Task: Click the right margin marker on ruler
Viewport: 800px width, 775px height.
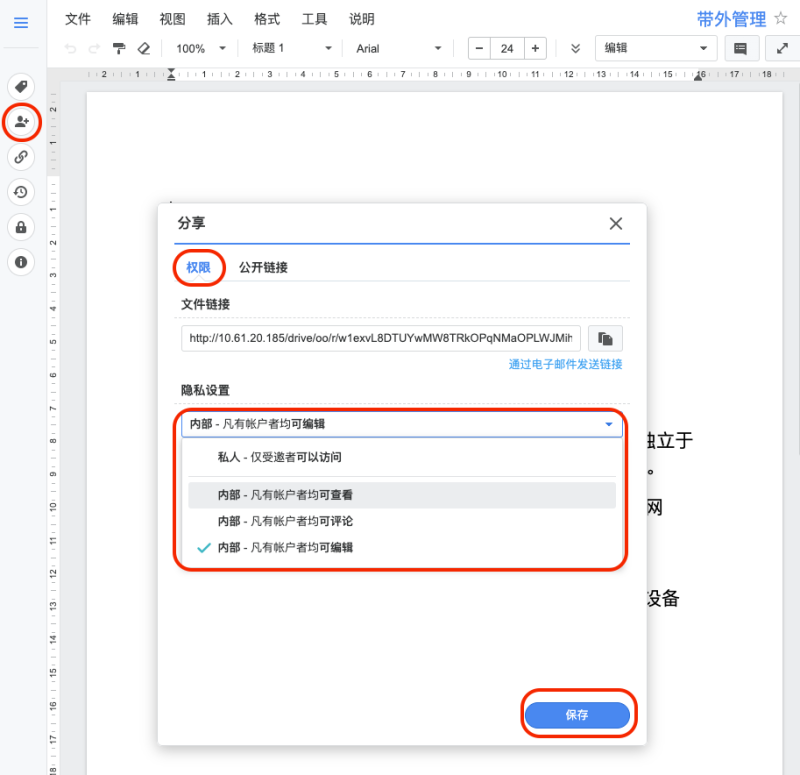Action: click(698, 76)
